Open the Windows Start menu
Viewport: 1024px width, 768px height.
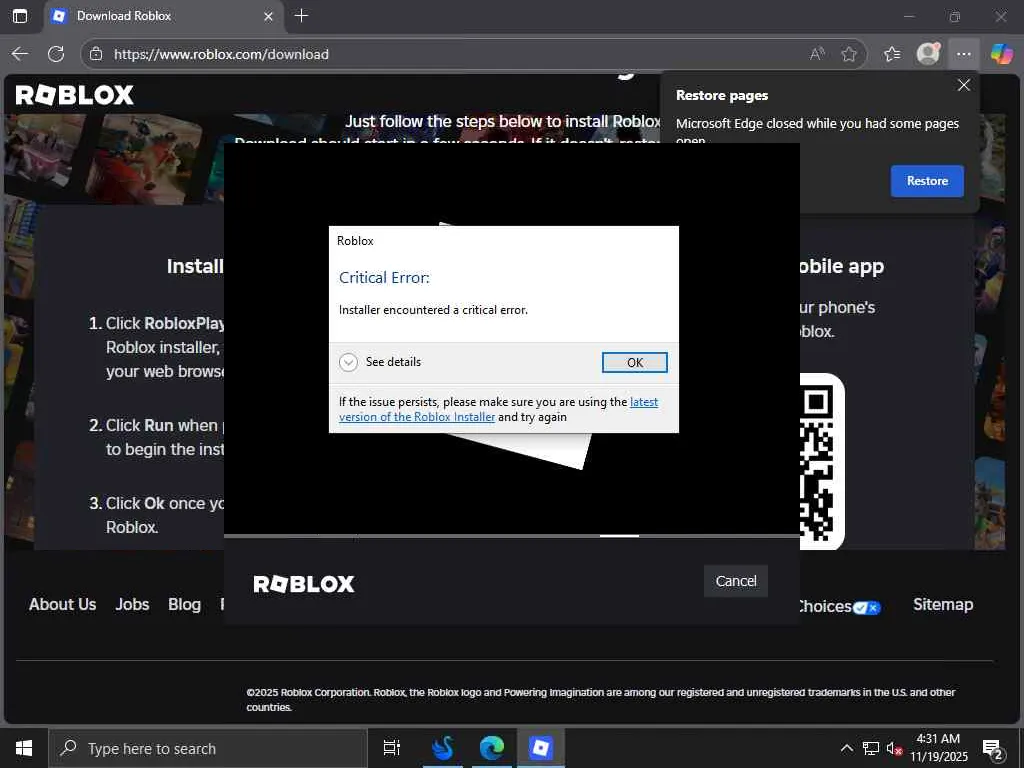24,748
